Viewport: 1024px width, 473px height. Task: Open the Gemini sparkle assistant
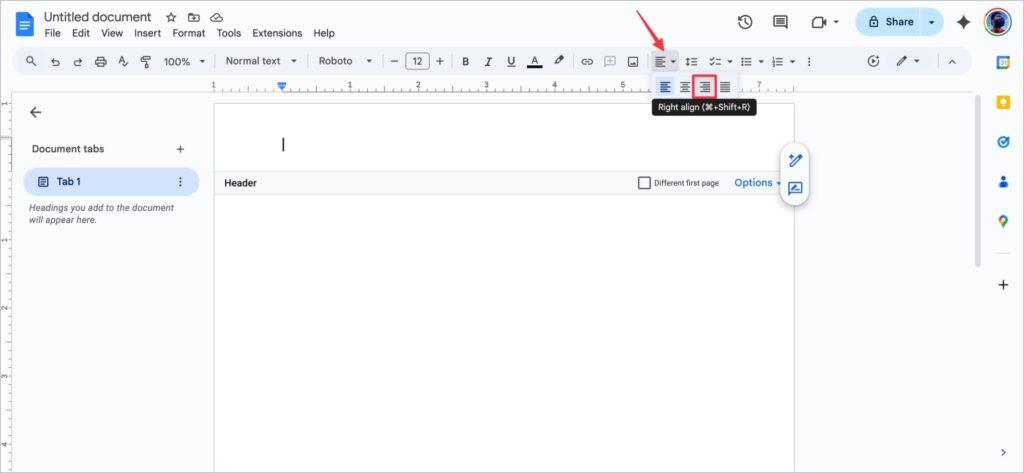963,22
